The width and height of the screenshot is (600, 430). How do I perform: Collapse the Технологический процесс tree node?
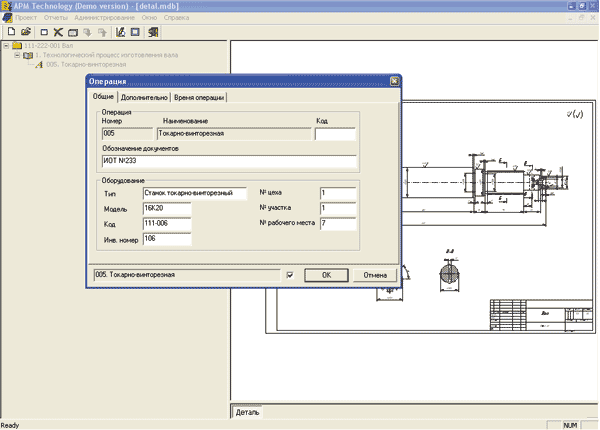click(x=16, y=55)
